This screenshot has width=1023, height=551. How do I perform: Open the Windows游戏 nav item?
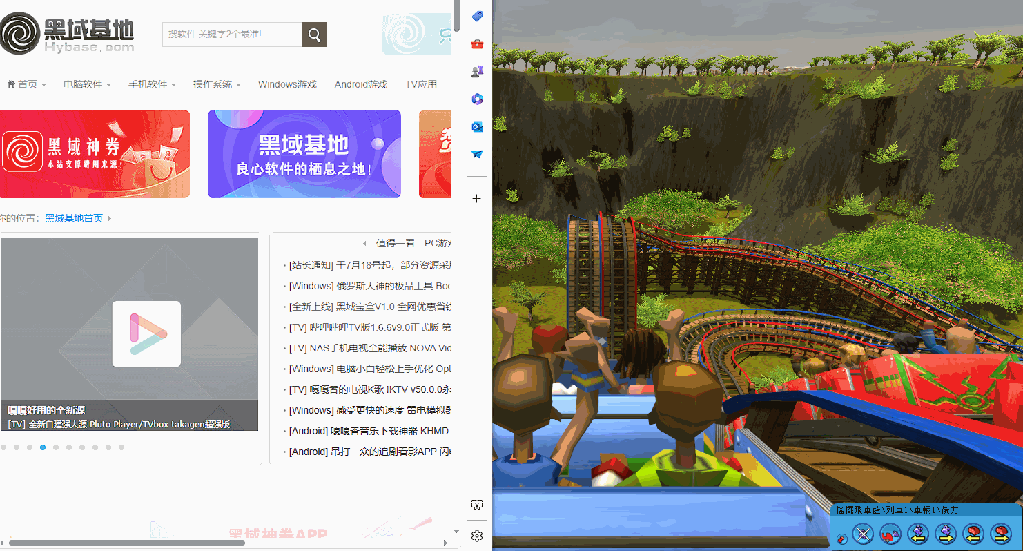pos(287,84)
